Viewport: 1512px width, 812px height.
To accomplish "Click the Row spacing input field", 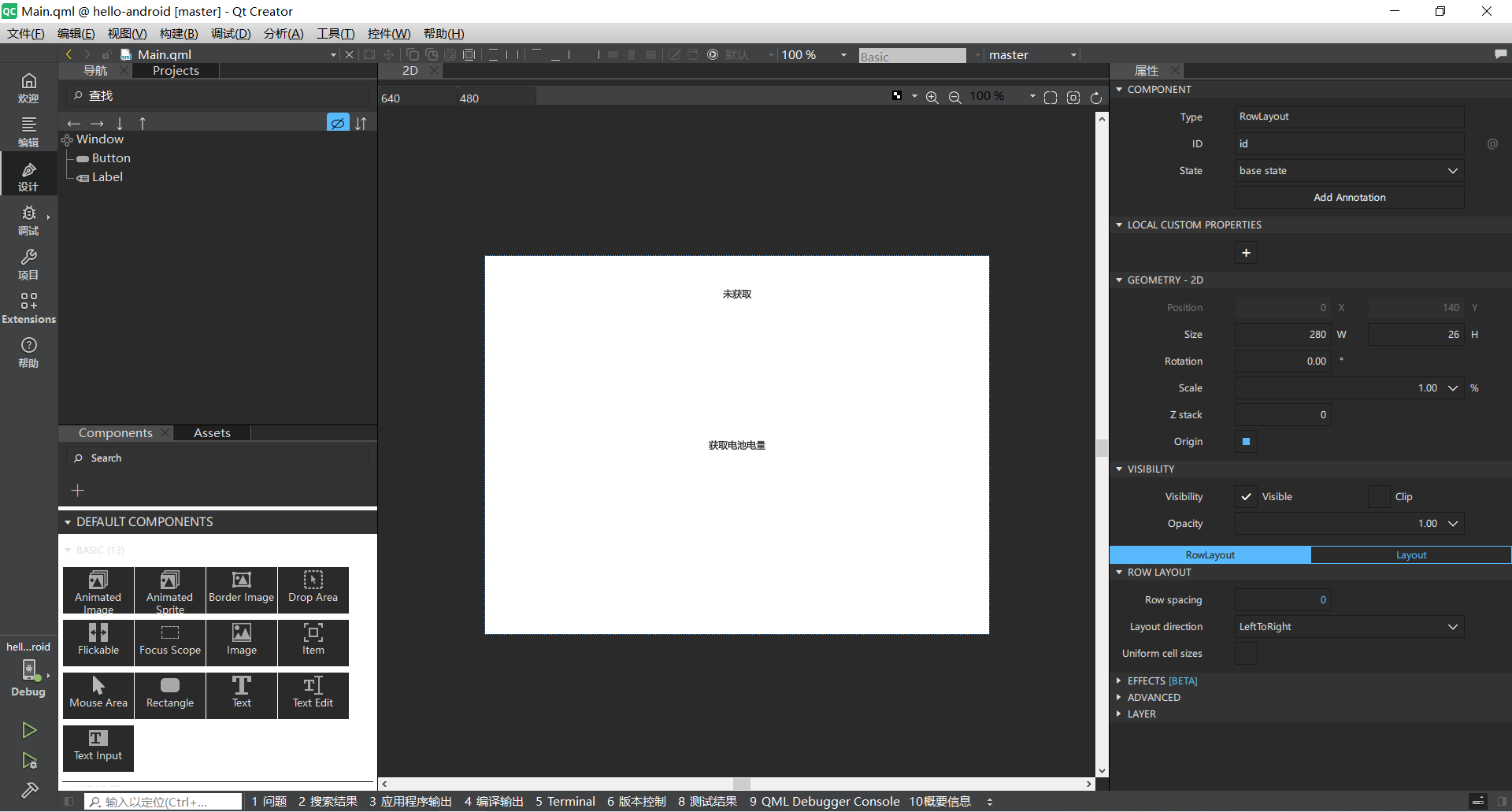I will click(1282, 600).
